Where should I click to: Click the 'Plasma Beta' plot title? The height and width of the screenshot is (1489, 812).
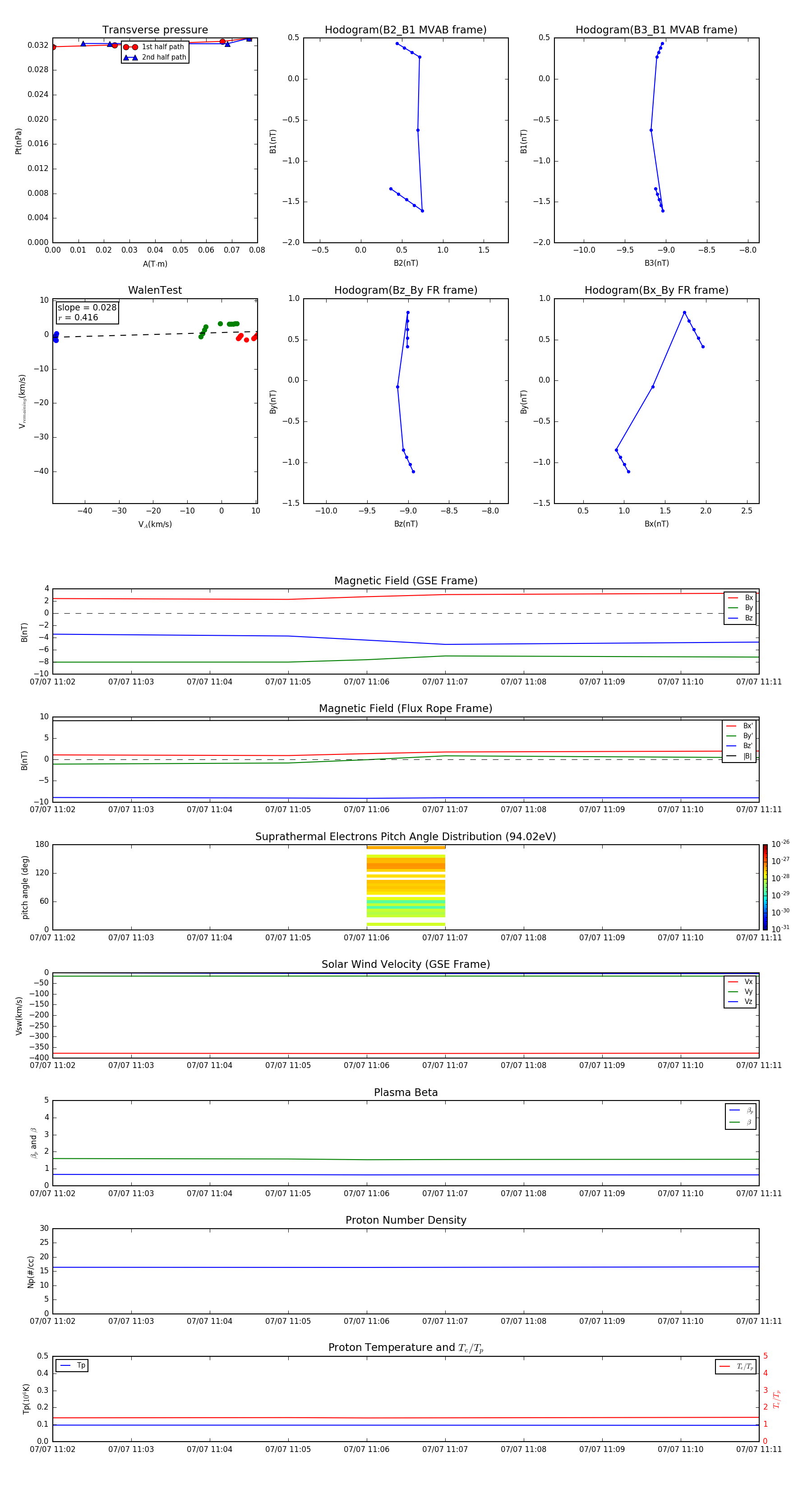click(406, 1093)
